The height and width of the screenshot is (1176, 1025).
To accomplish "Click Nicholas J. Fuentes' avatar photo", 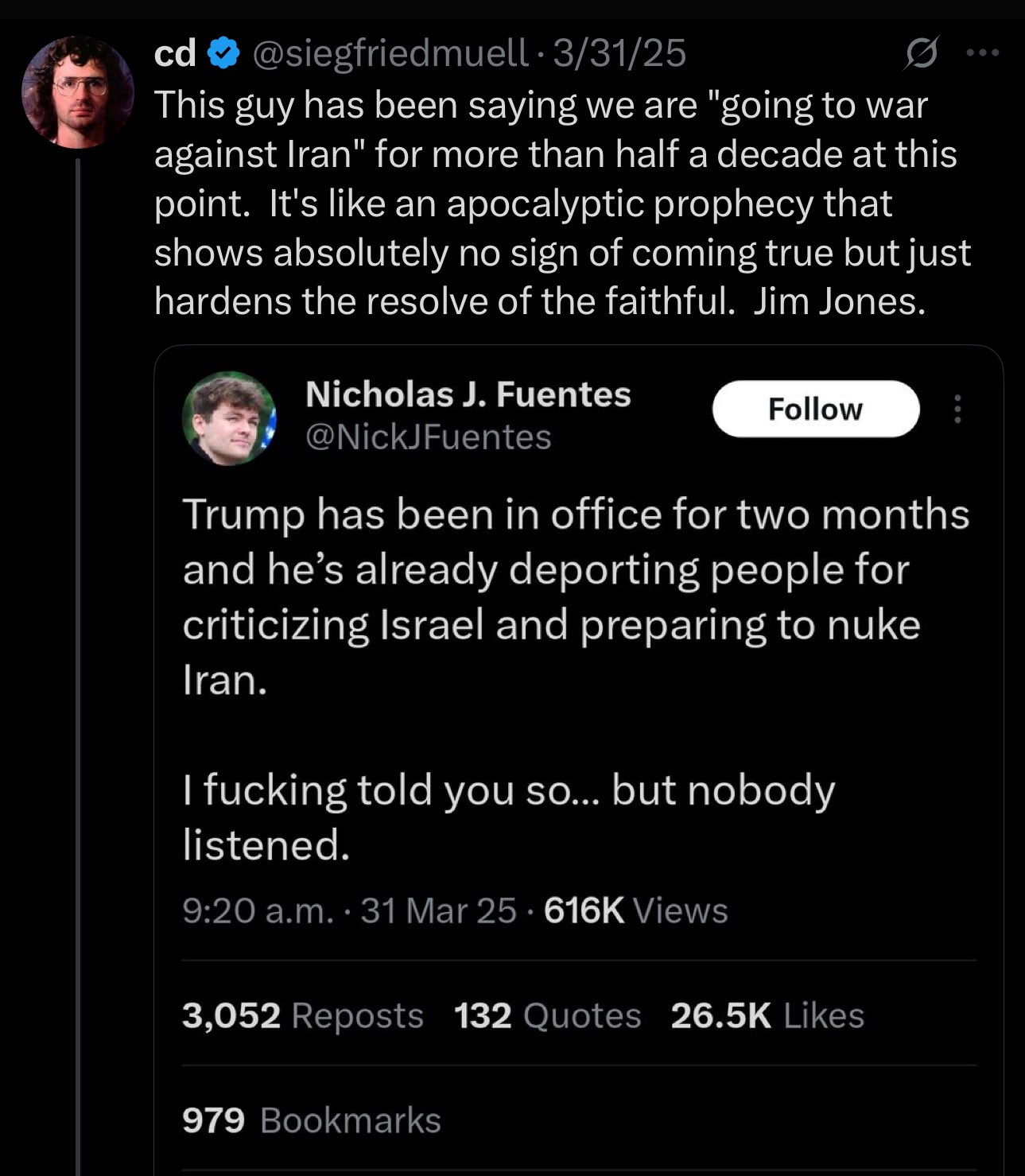I will coord(229,417).
